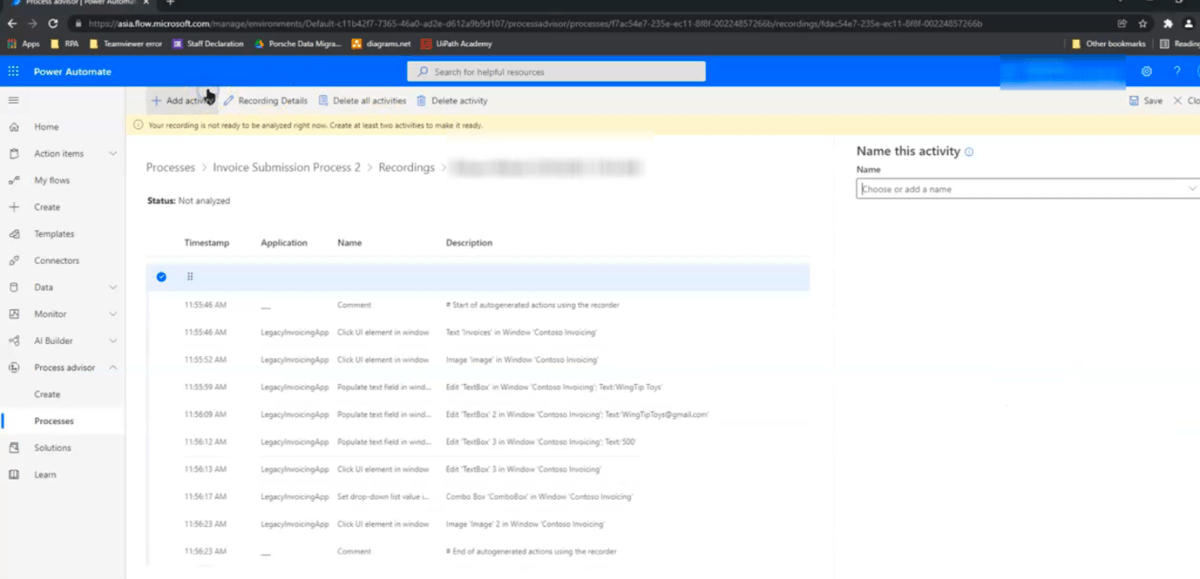Click Delete activity
1200x579 pixels.
click(x=452, y=101)
